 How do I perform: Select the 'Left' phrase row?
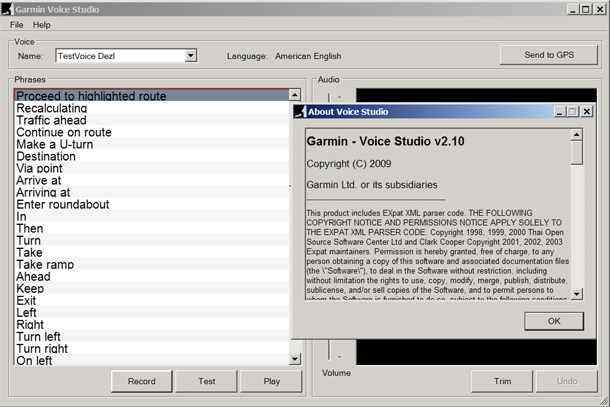click(151, 312)
